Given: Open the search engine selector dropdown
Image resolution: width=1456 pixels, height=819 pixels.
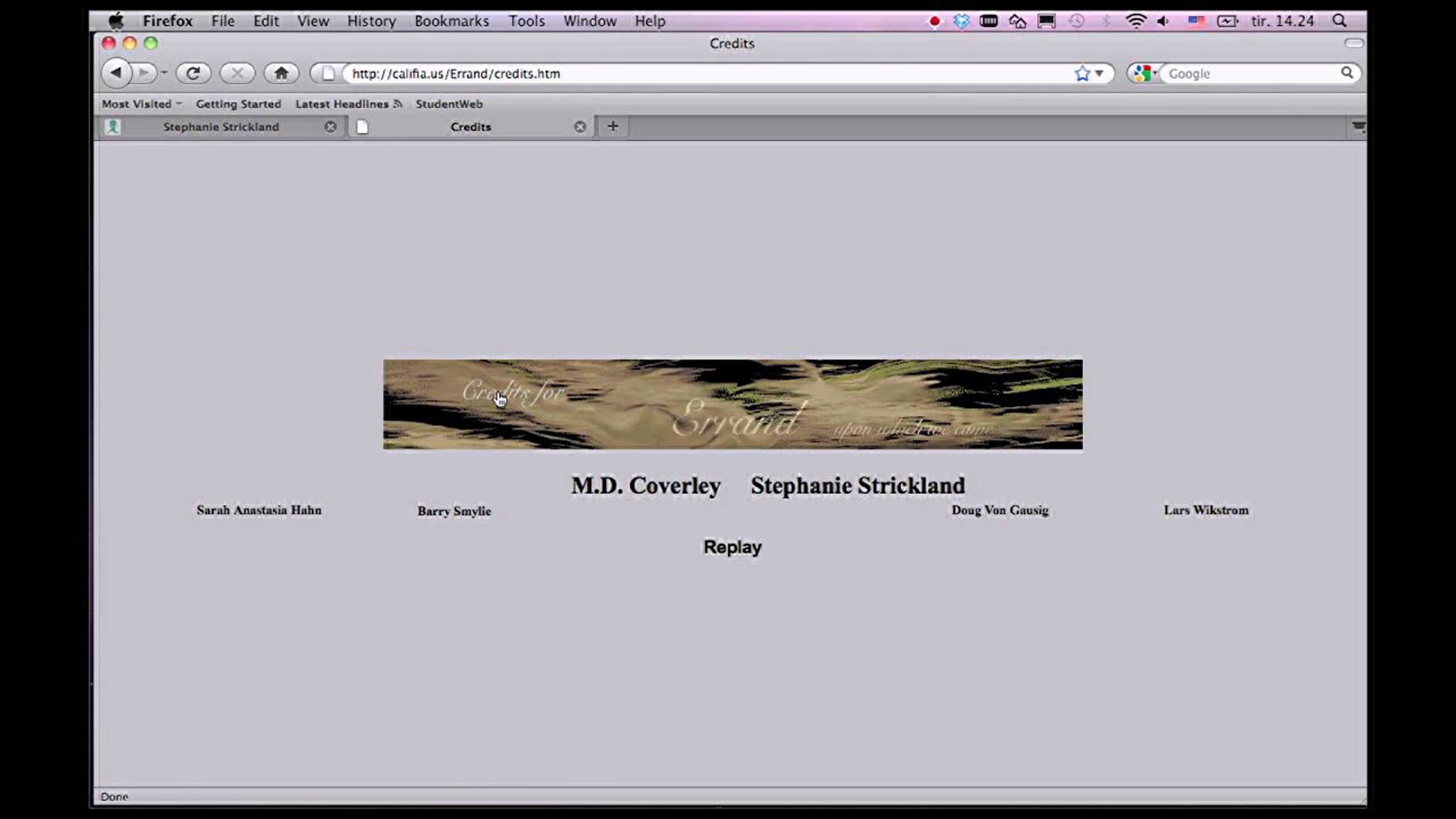Looking at the screenshot, I should pyautogui.click(x=1145, y=73).
